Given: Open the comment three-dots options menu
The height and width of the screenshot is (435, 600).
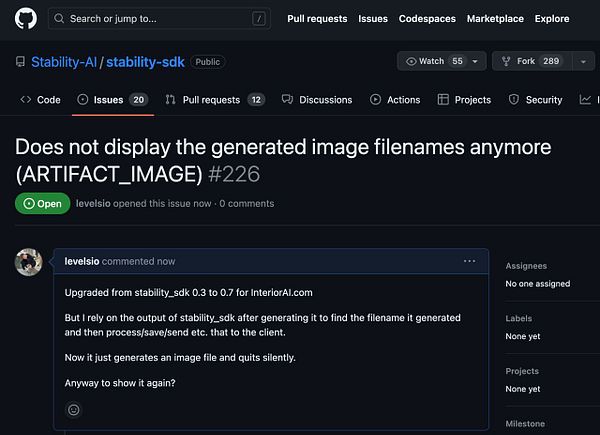Looking at the screenshot, I should point(470,261).
